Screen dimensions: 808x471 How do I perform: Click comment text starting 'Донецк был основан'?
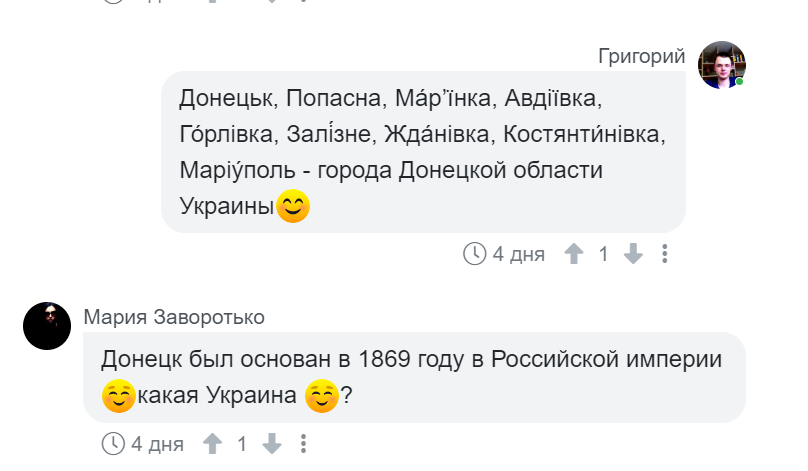pyautogui.click(x=411, y=377)
